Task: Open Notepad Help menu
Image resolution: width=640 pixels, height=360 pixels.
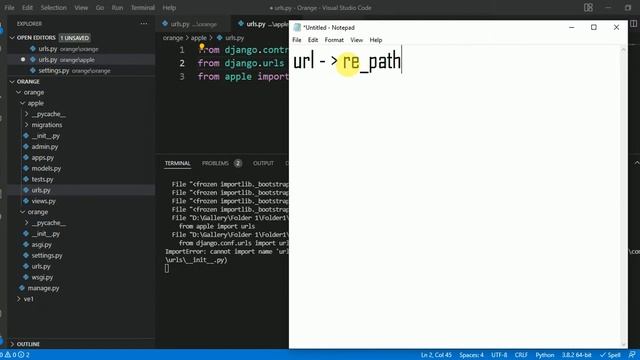Action: (376, 40)
